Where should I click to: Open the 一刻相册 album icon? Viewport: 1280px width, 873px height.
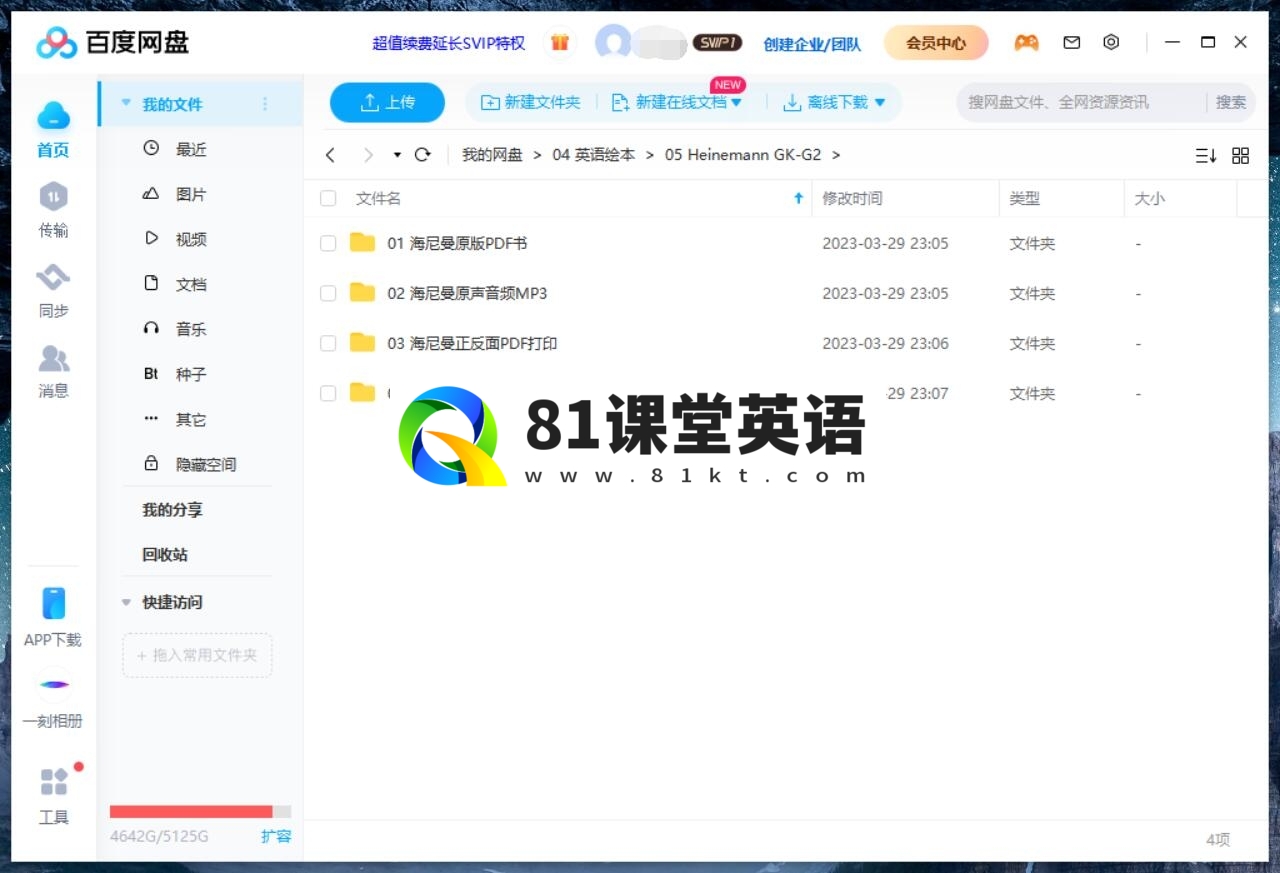point(54,684)
